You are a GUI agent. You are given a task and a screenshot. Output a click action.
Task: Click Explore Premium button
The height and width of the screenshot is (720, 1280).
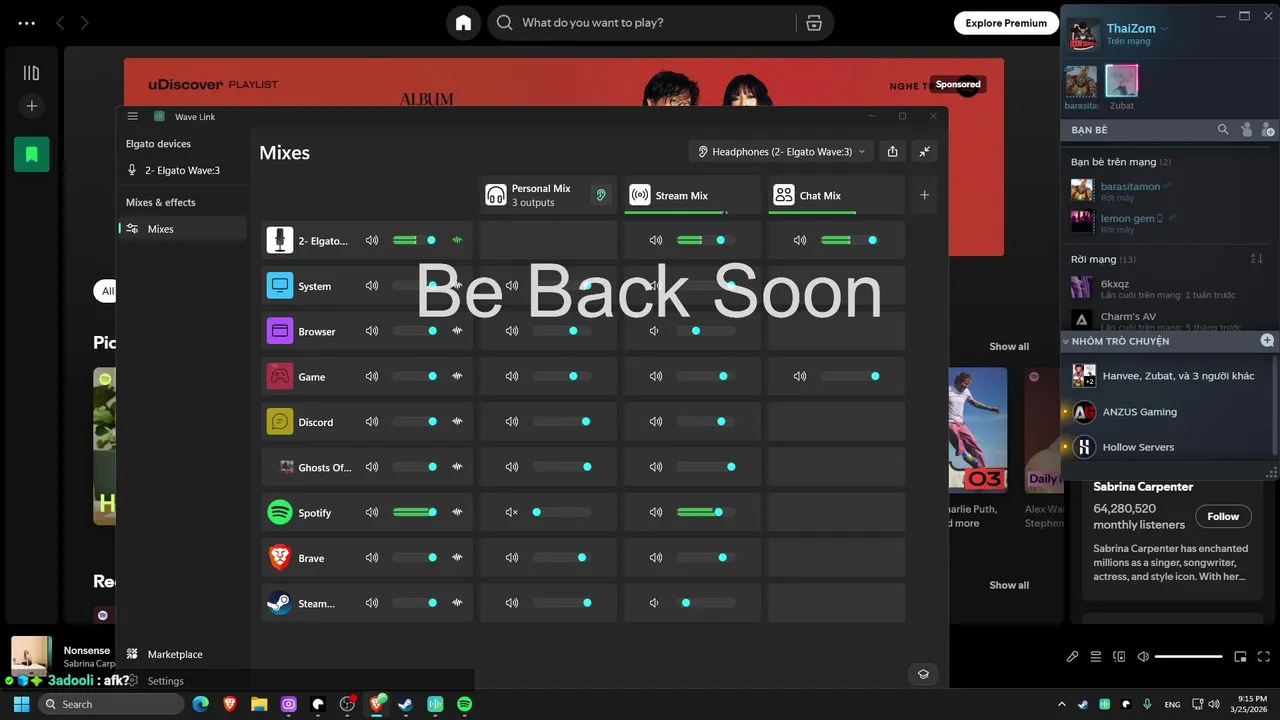[1005, 23]
